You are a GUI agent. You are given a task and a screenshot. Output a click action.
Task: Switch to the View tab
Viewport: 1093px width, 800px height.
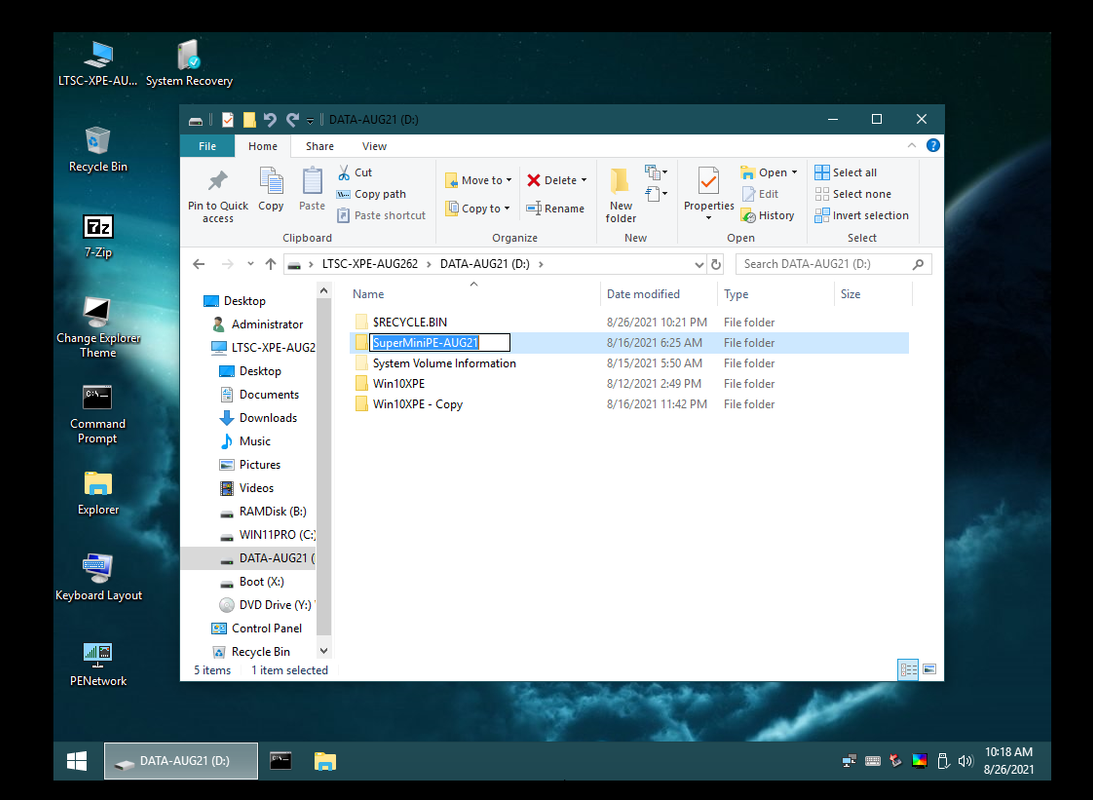(374, 146)
